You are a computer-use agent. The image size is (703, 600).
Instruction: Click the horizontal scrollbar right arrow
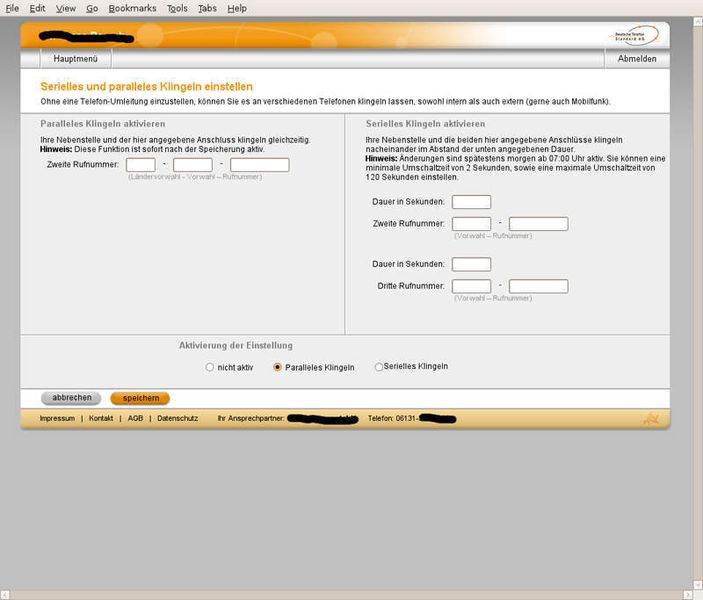[x=687, y=595]
